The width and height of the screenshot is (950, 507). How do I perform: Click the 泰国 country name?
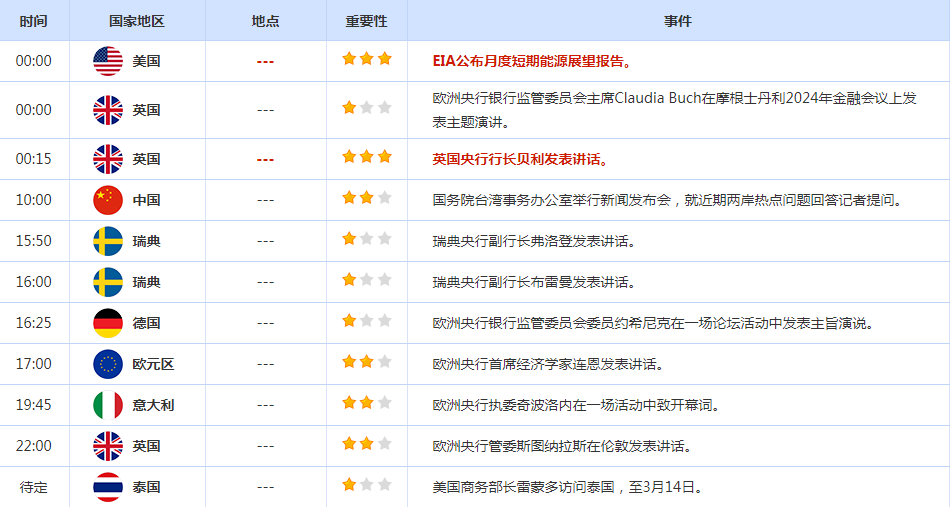(x=147, y=487)
